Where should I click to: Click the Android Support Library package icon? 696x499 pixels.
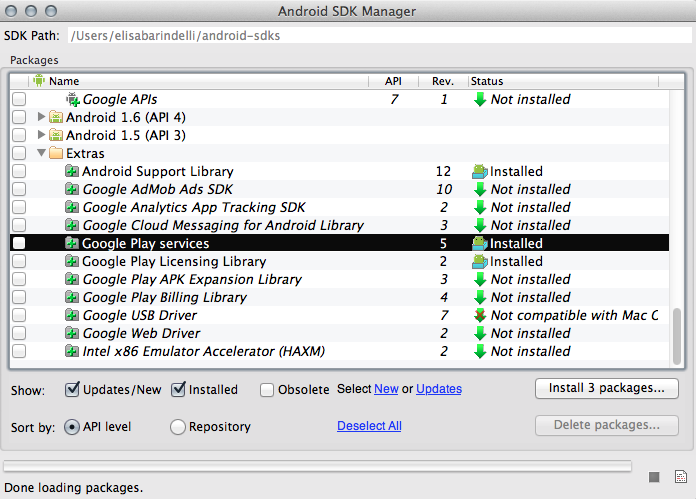(72, 171)
